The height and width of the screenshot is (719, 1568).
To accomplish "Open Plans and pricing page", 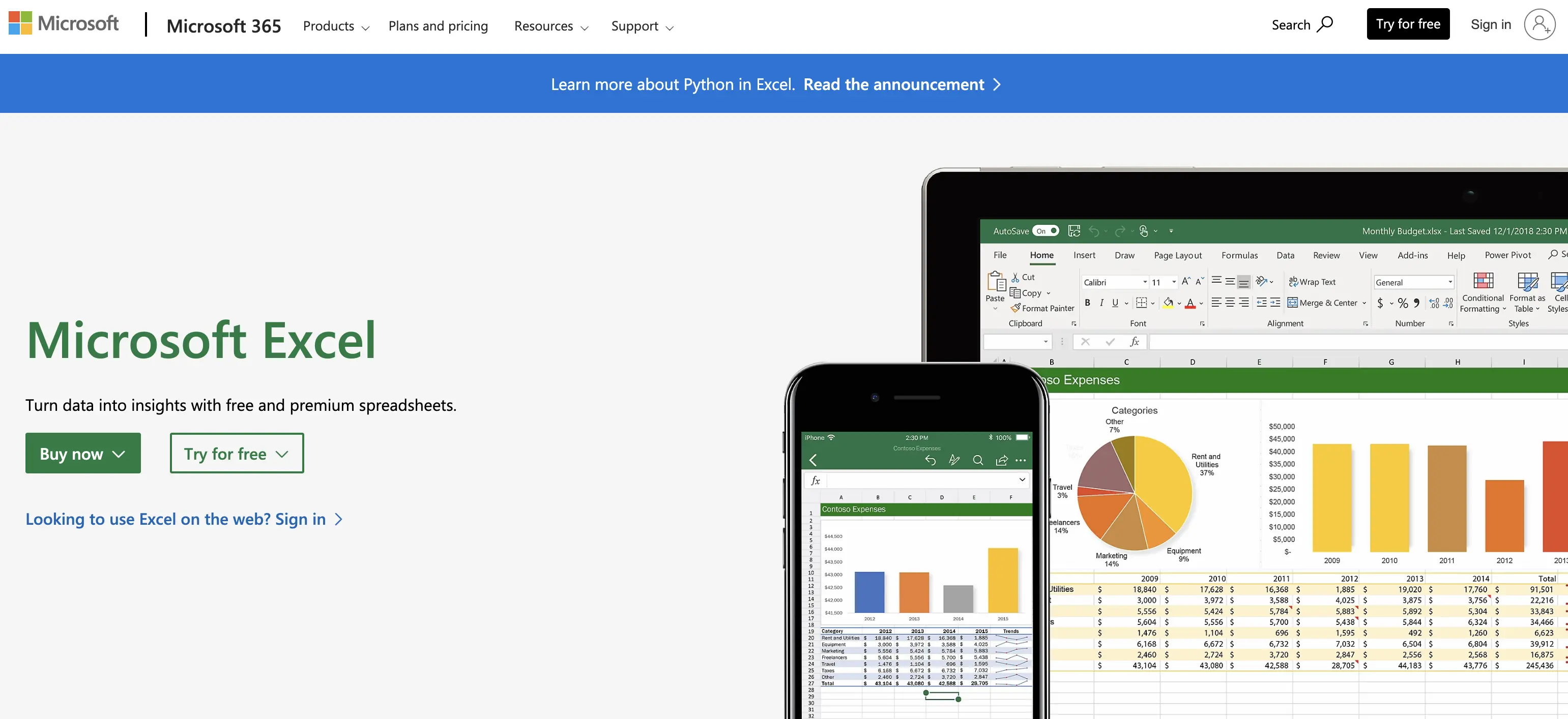I will coord(438,26).
